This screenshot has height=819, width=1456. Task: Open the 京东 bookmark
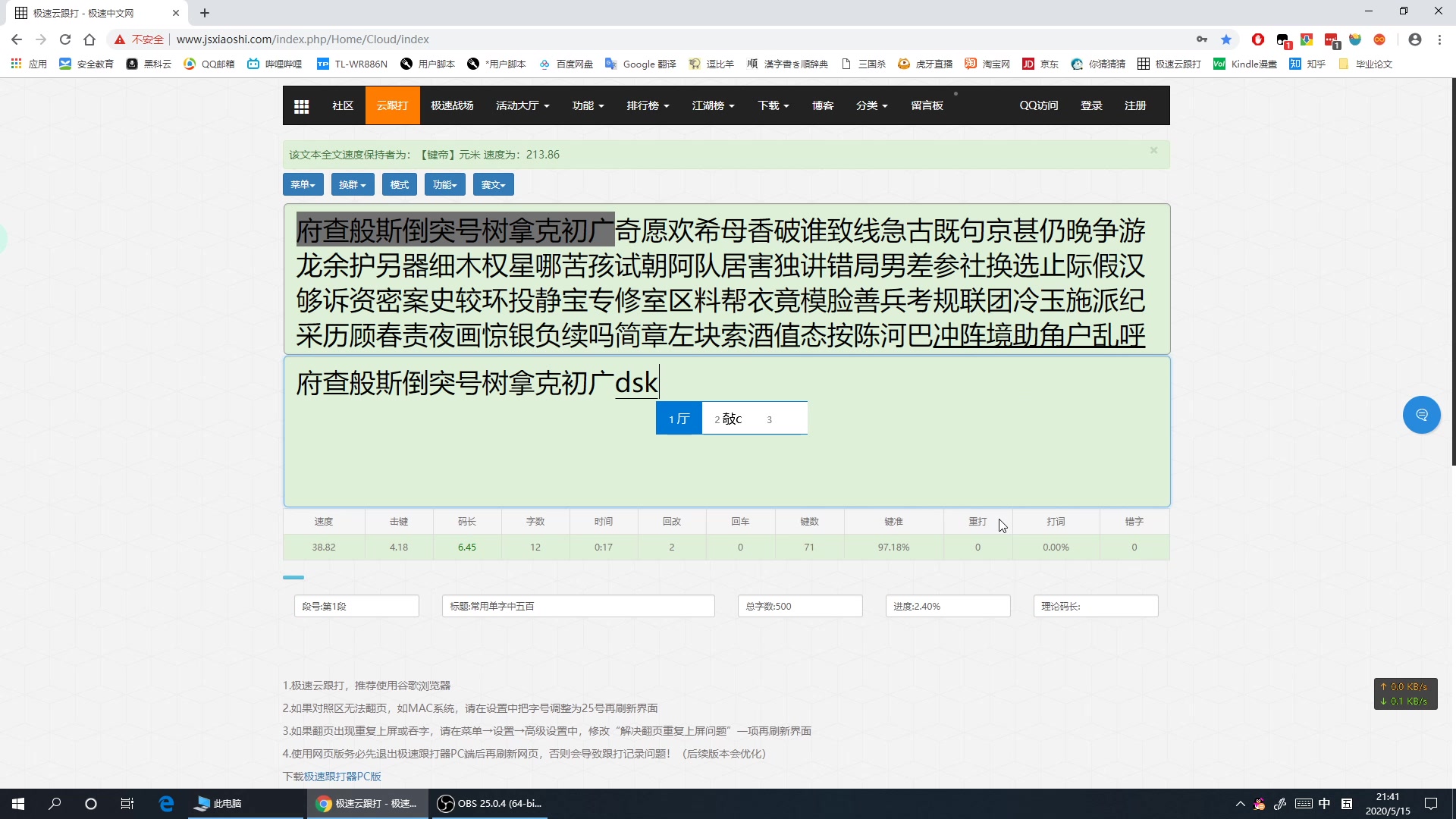[x=1040, y=64]
